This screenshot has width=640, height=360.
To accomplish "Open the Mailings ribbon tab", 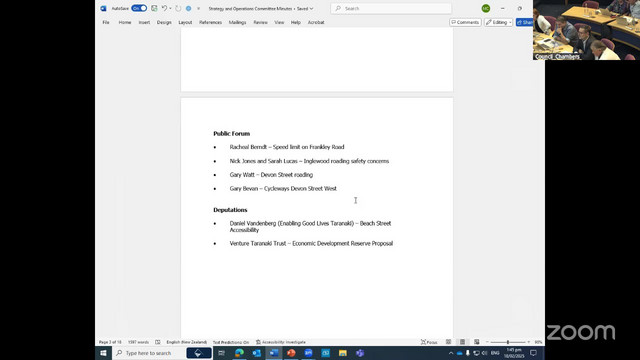I will pos(237,22).
